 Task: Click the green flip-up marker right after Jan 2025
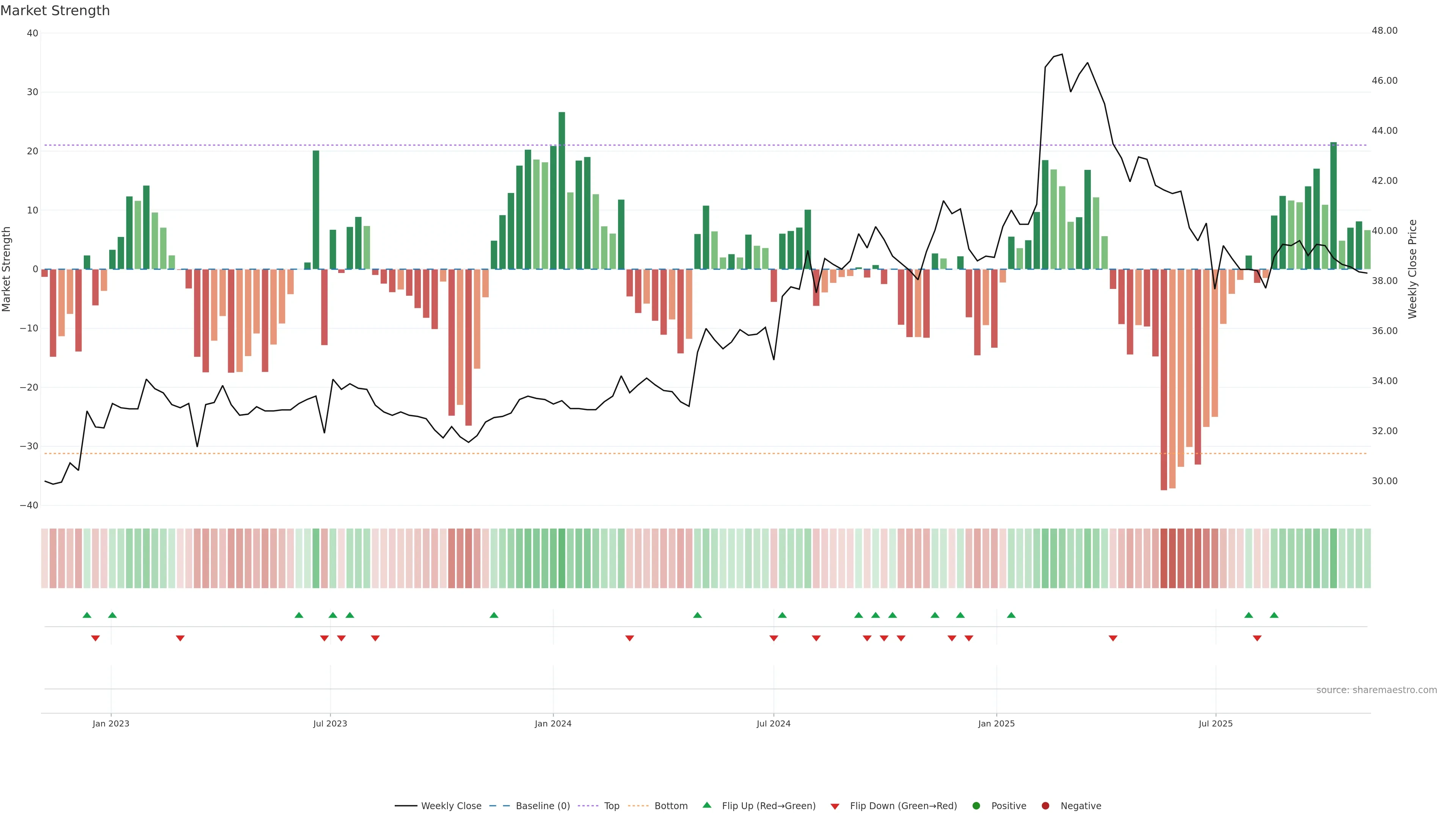[1011, 615]
